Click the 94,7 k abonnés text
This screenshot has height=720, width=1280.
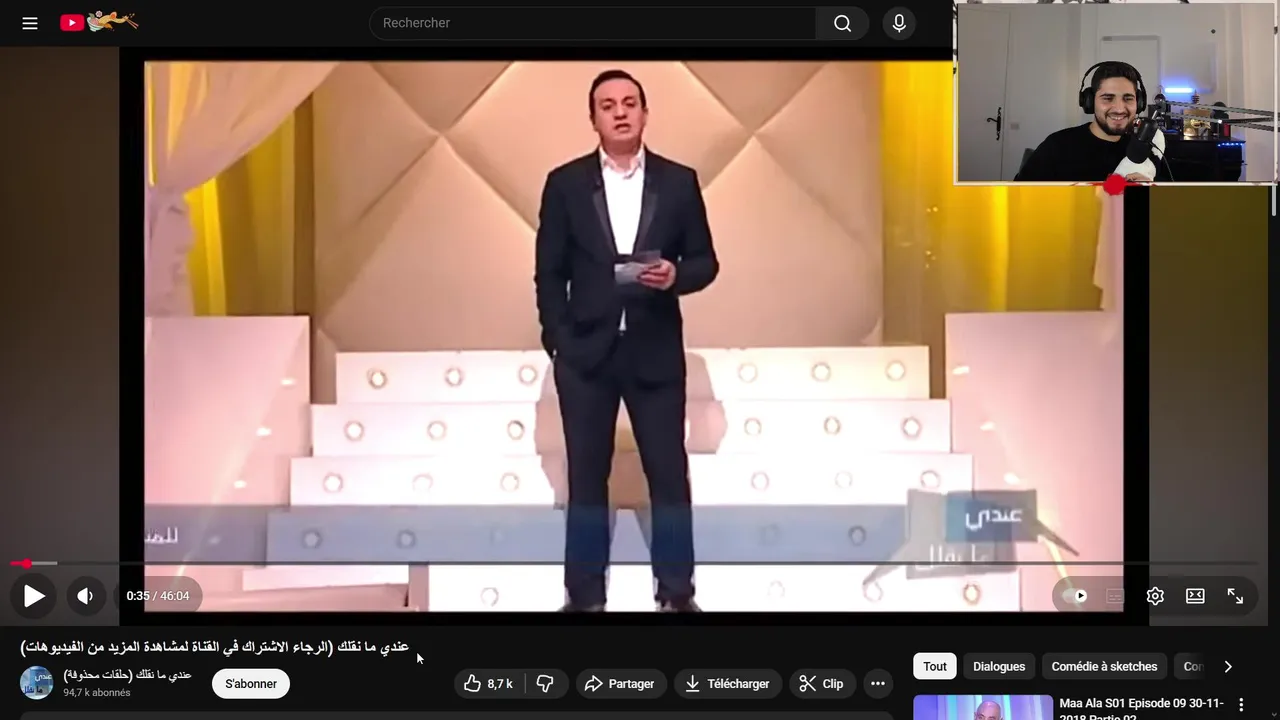[97, 692]
